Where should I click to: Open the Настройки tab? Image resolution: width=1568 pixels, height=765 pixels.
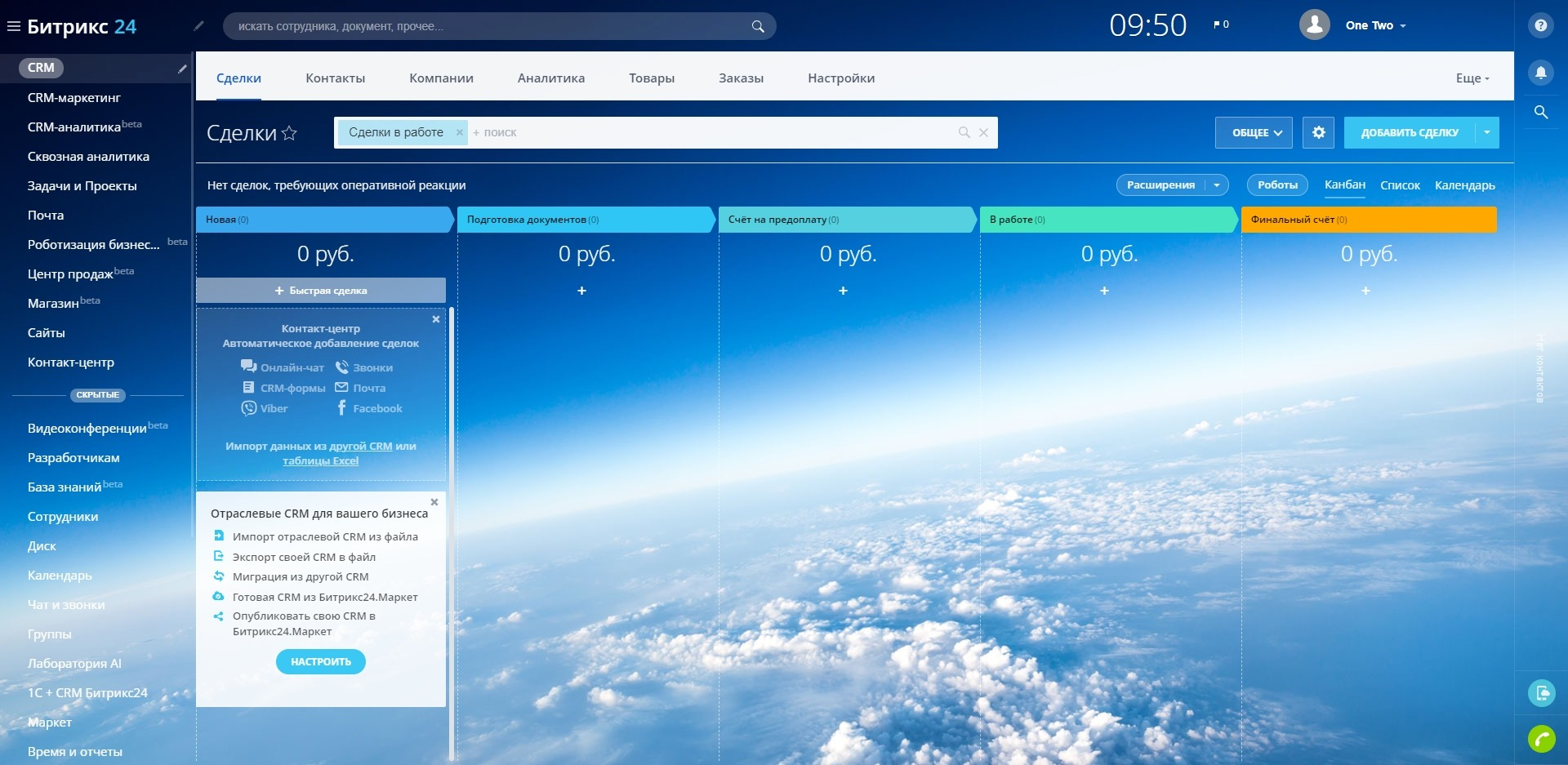[841, 78]
